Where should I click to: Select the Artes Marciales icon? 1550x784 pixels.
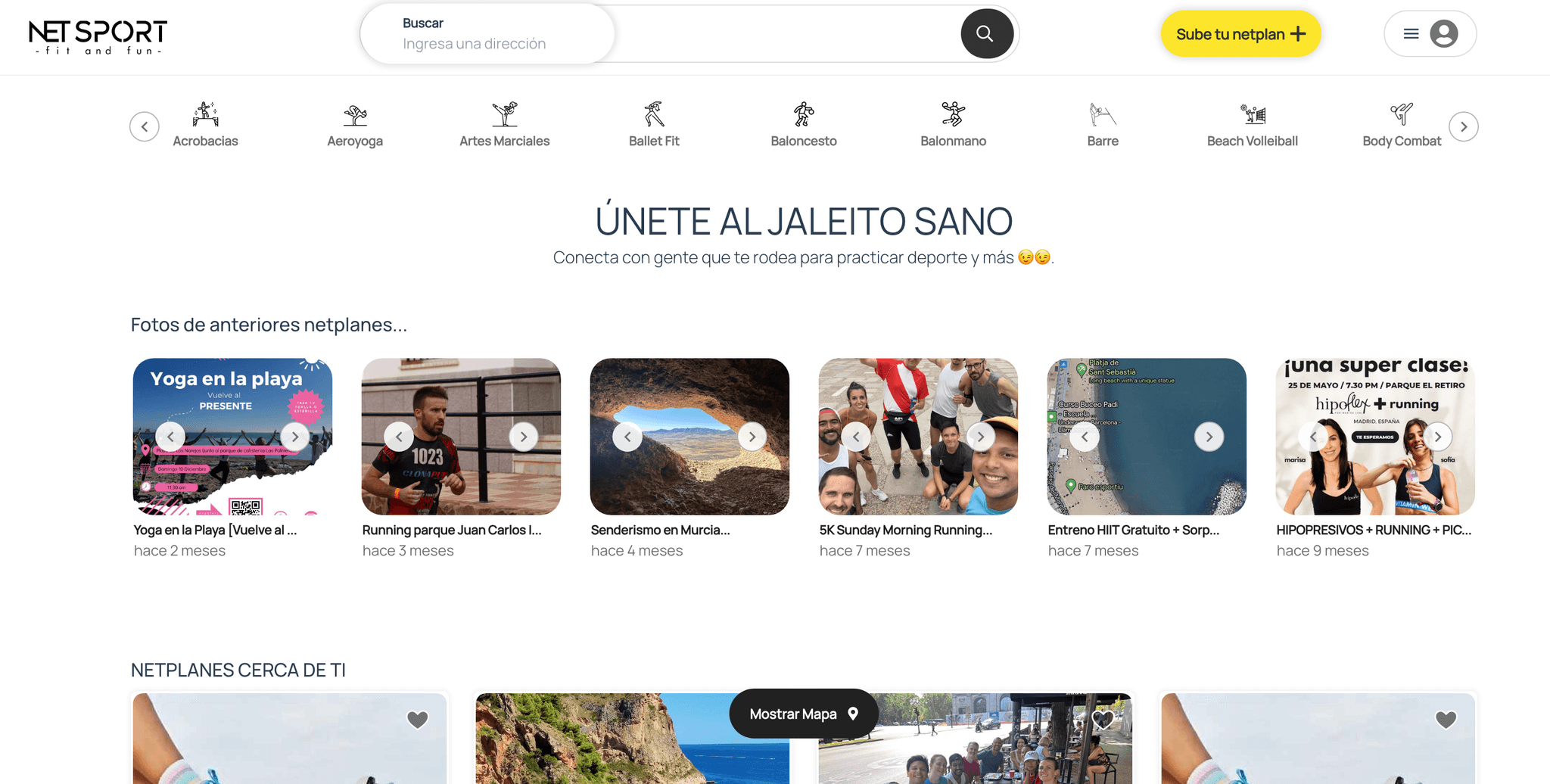(504, 114)
